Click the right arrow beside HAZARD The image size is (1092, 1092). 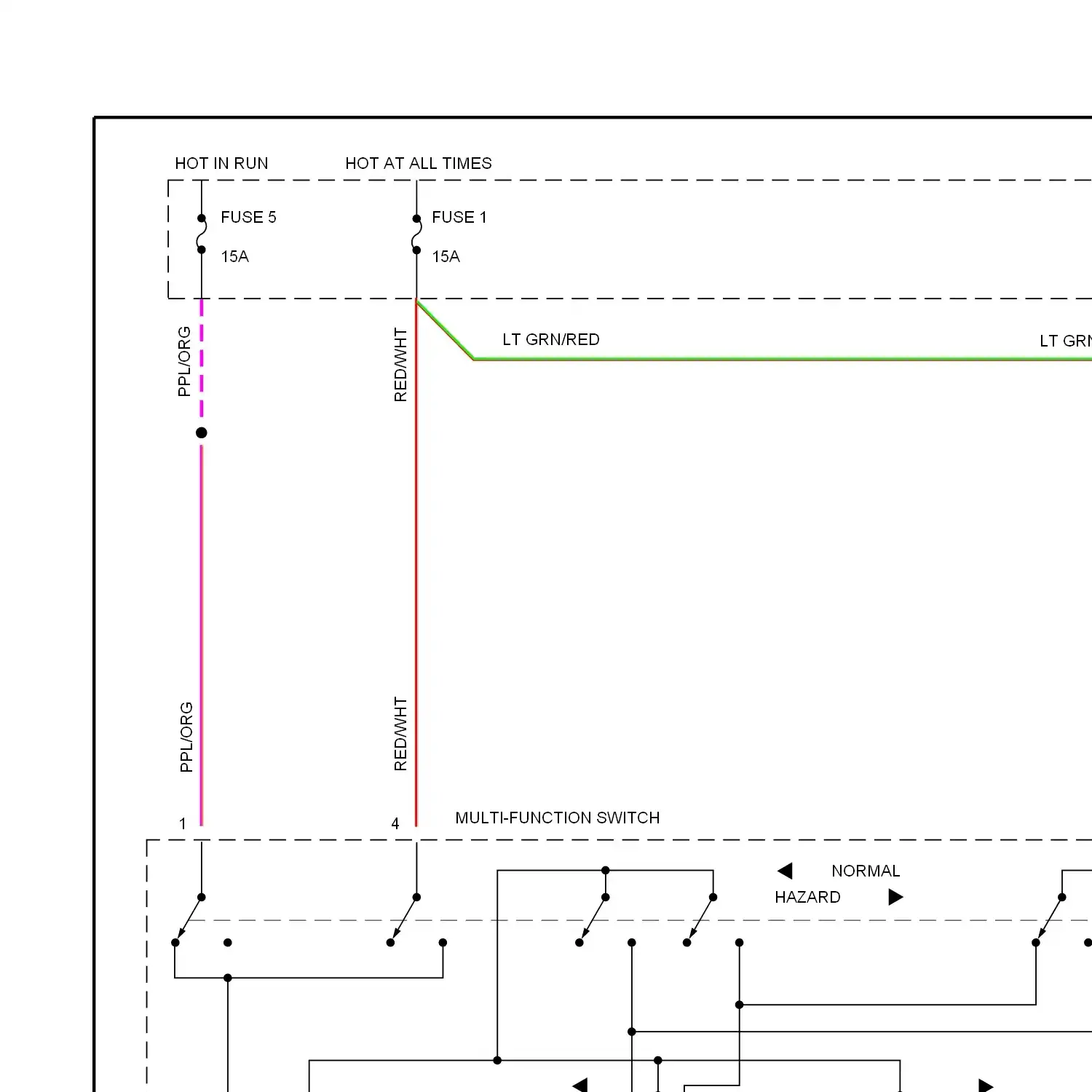click(896, 897)
